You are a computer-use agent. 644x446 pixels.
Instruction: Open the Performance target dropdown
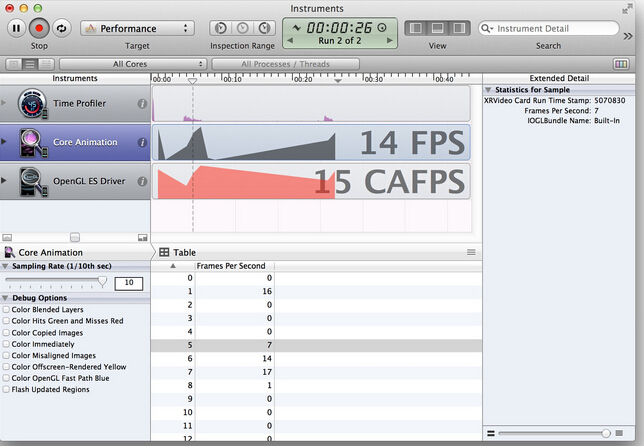(x=137, y=29)
